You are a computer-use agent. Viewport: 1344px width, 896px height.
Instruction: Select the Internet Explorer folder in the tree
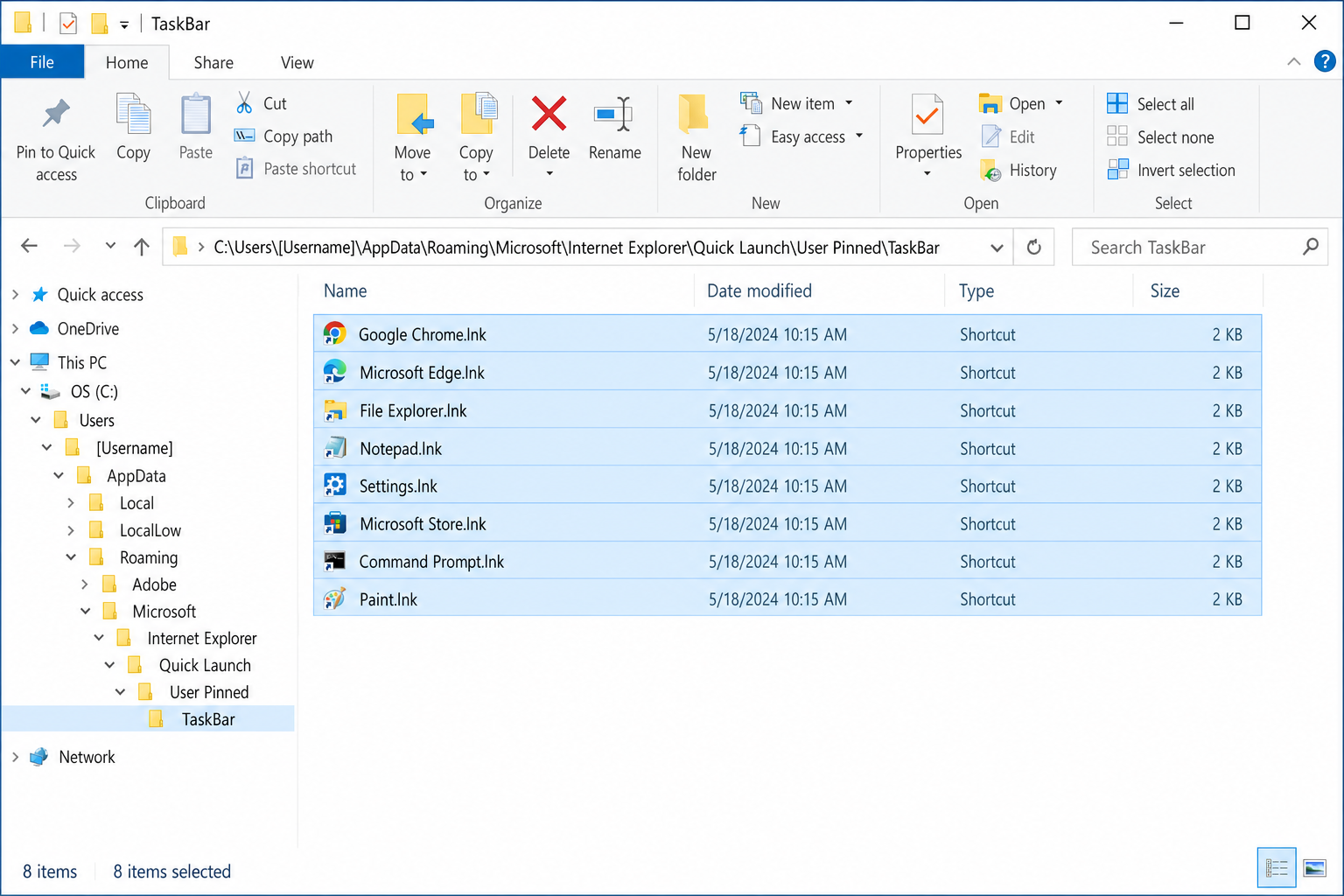pyautogui.click(x=202, y=638)
